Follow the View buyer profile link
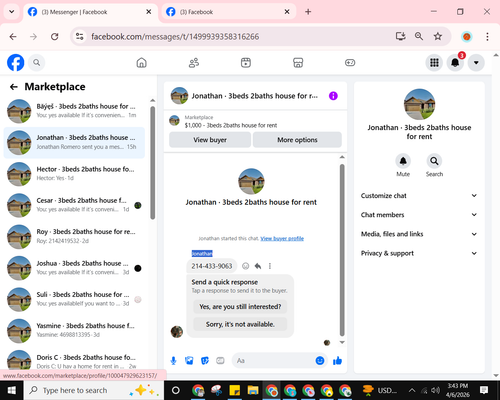 coord(282,239)
